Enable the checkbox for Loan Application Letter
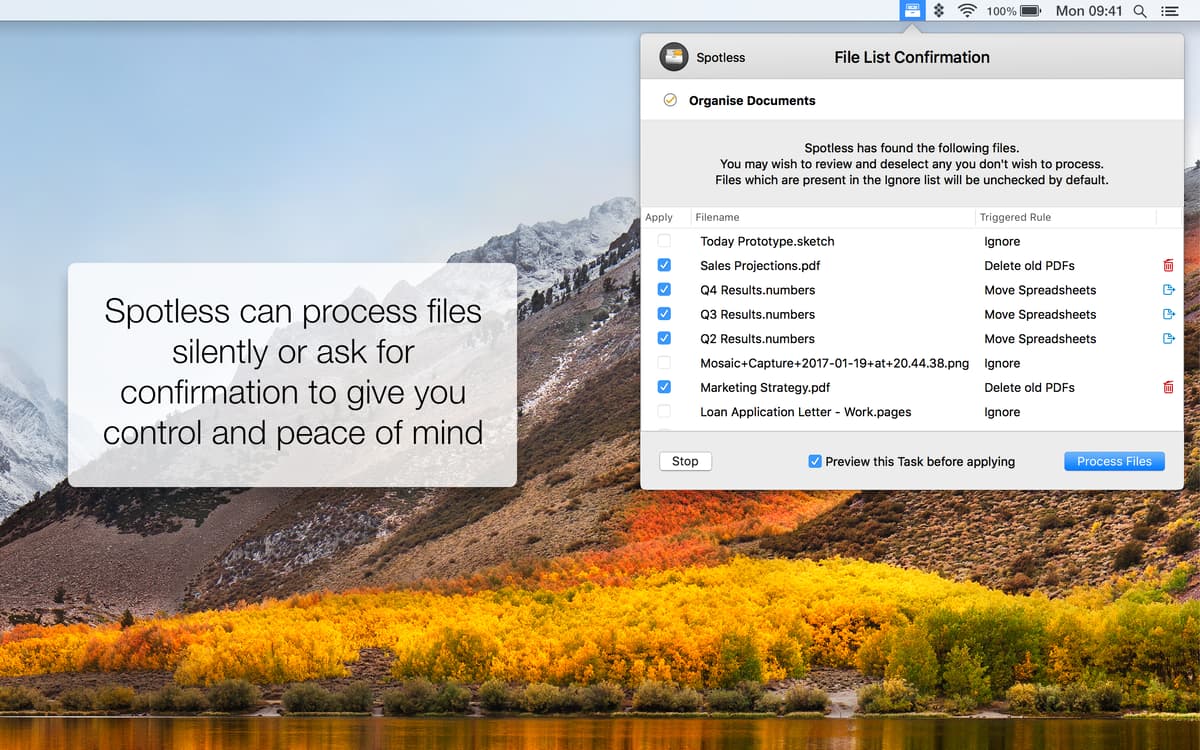The height and width of the screenshot is (750, 1200). pos(664,411)
